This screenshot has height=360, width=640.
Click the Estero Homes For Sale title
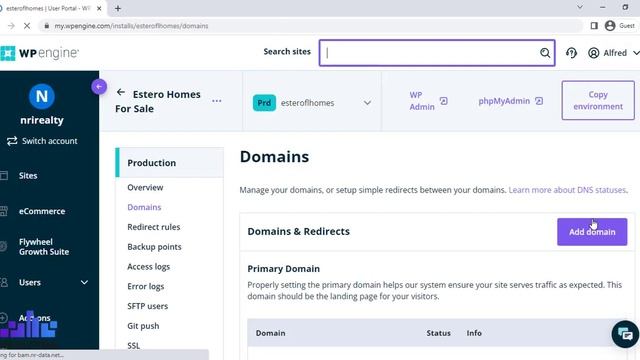[x=158, y=101]
